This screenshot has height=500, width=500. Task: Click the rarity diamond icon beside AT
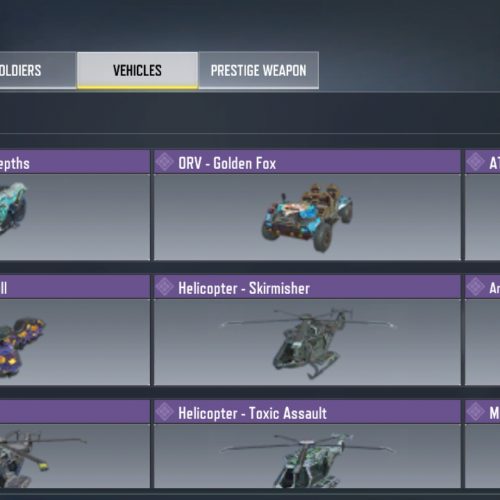pyautogui.click(x=475, y=162)
